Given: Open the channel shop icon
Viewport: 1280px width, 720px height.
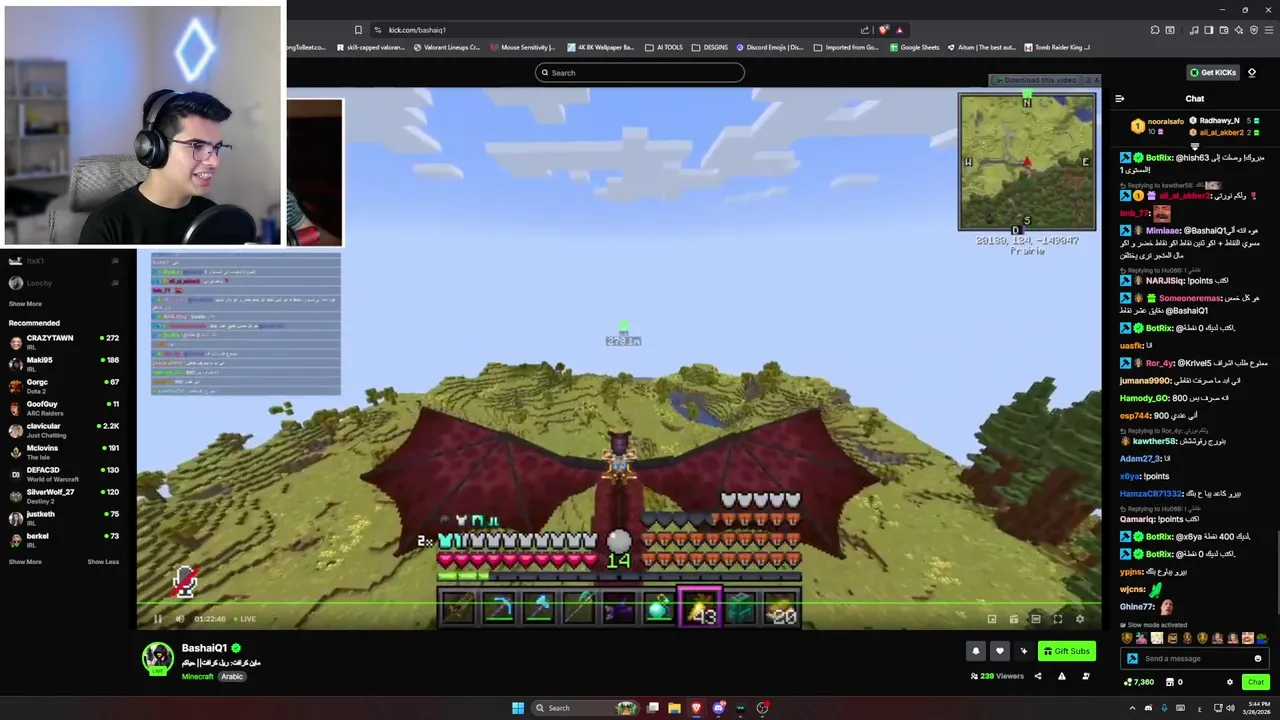Looking at the screenshot, I should point(1170,682).
